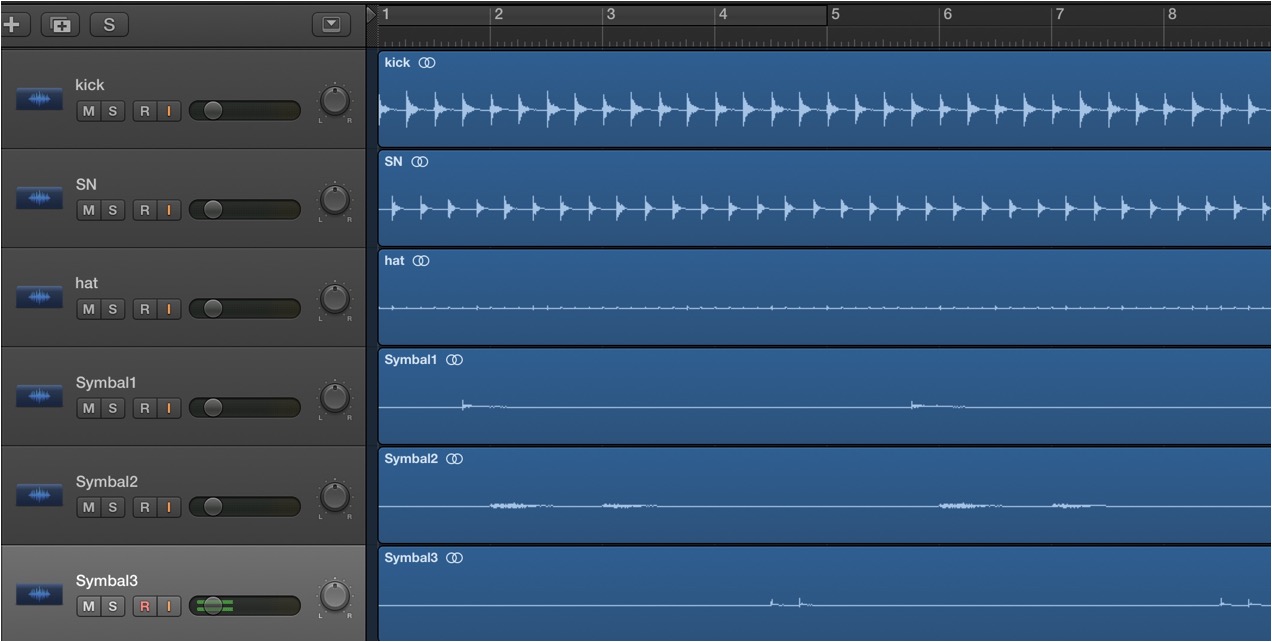Click bar 5 in the timeline ruler
Viewport: 1272px width, 642px height.
836,15
